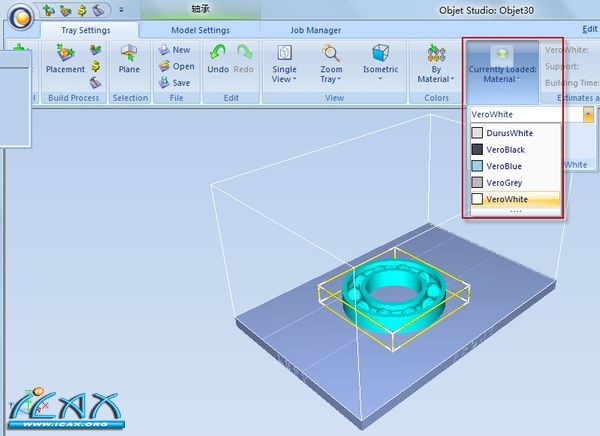
Task: Click the placement icon in quick access bar
Action: (65, 10)
